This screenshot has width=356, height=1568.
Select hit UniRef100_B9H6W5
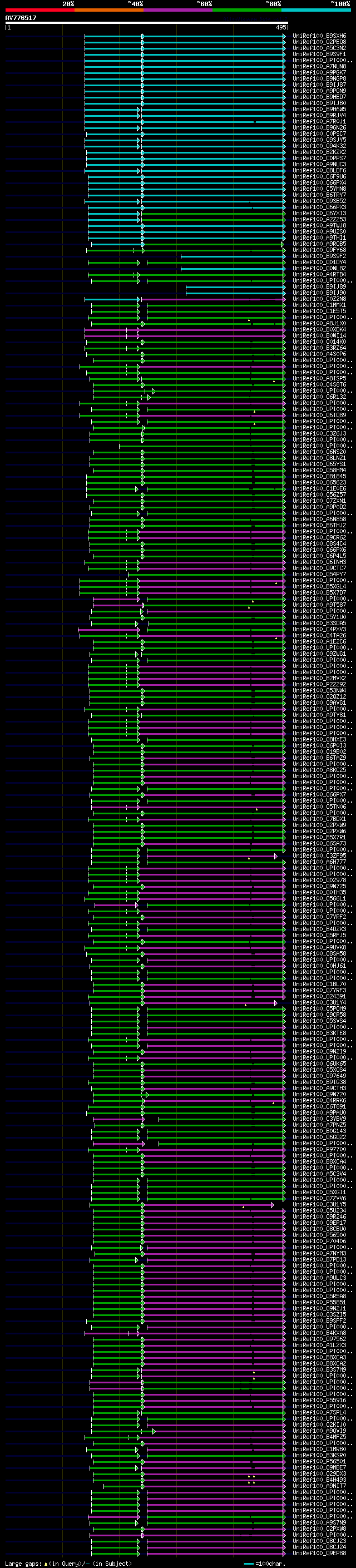click(319, 109)
